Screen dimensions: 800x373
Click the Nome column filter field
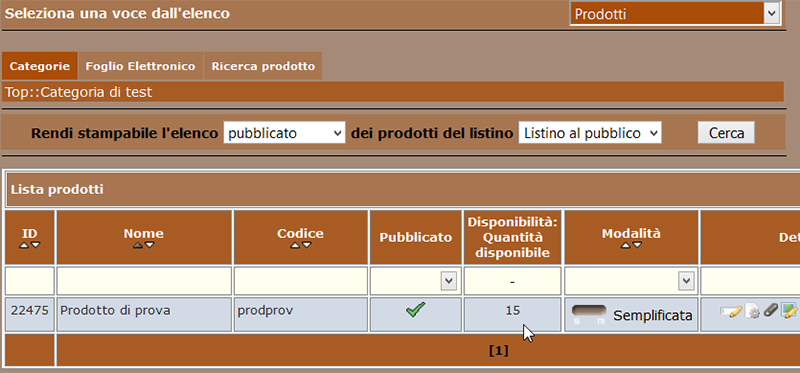[144, 281]
